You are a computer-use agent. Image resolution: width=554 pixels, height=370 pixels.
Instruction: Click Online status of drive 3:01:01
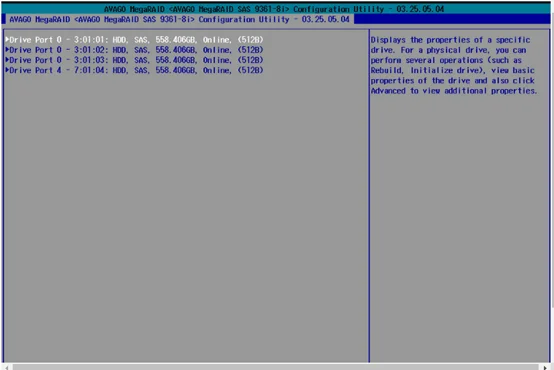tap(217, 40)
